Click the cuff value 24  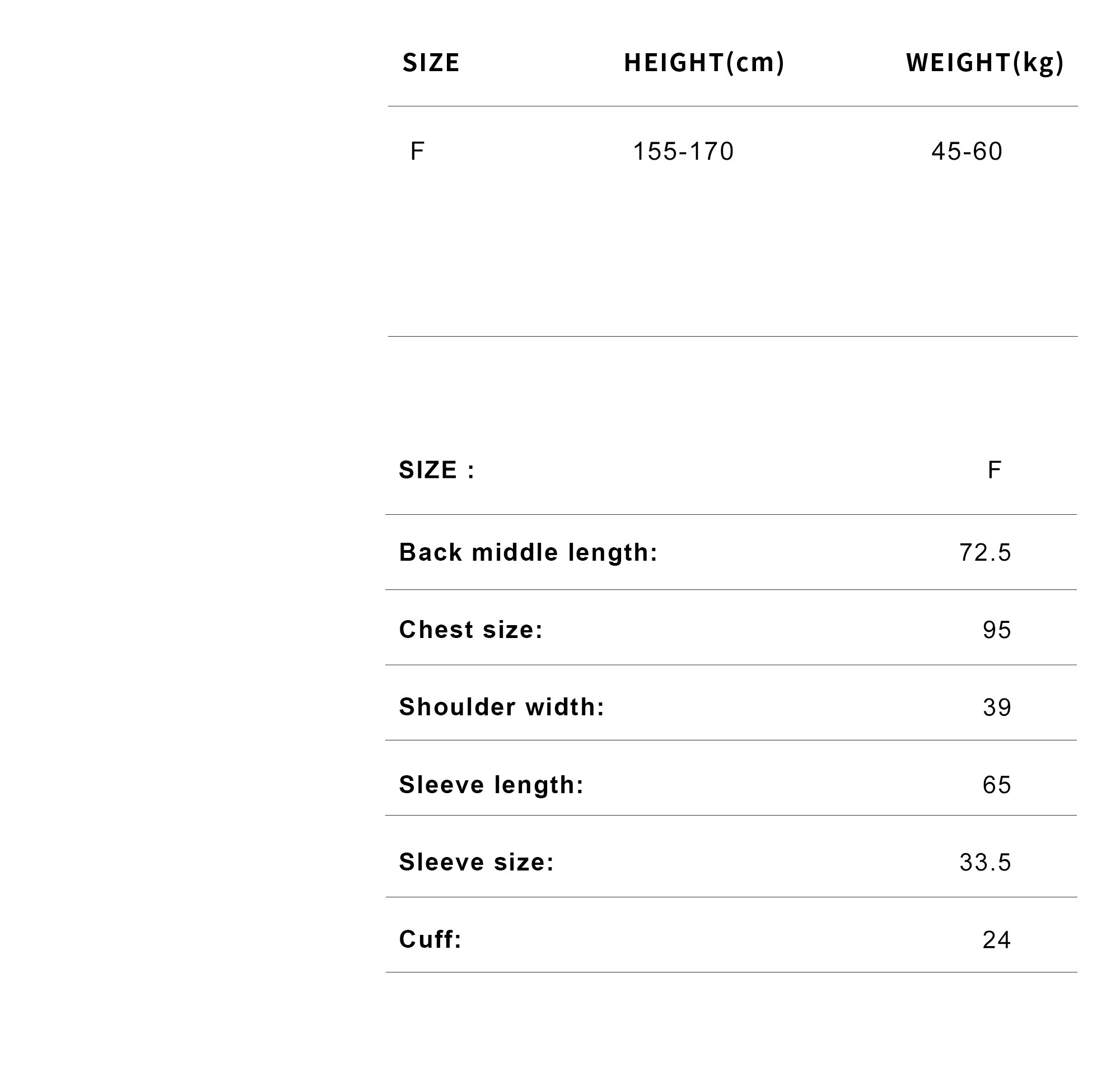997,940
